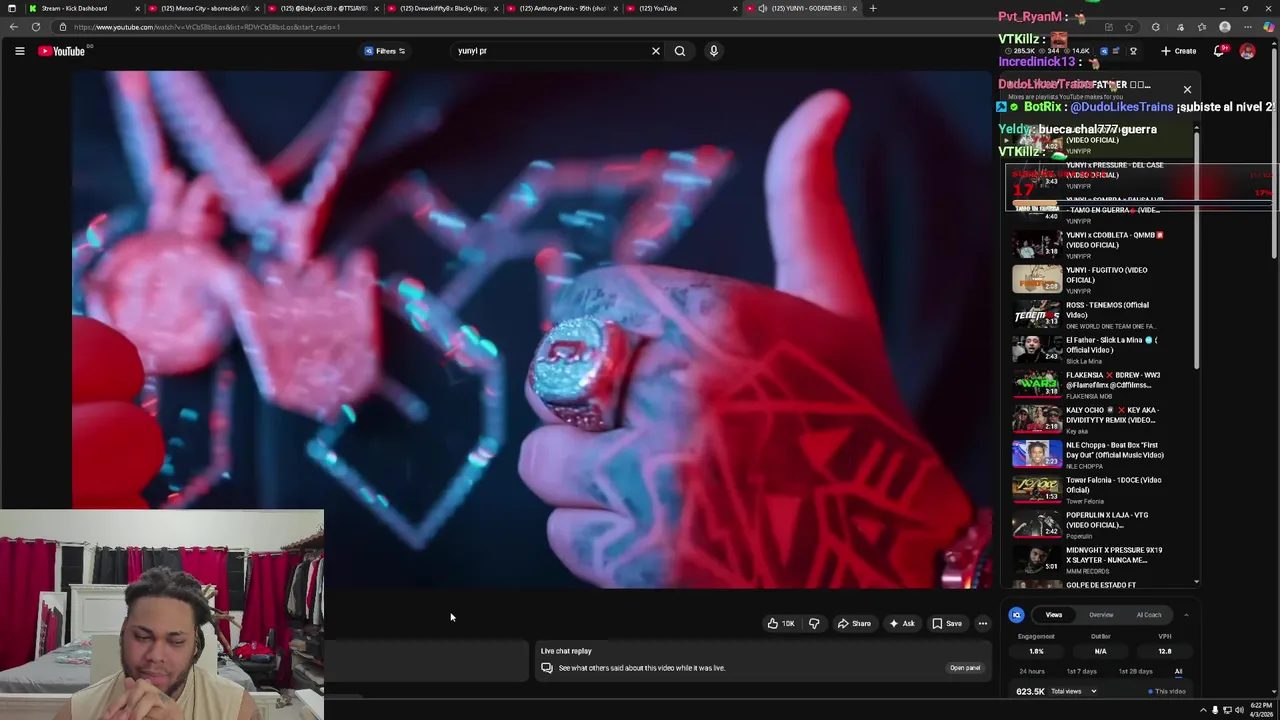Click the vidIQ logo in stats panel

click(1016, 615)
